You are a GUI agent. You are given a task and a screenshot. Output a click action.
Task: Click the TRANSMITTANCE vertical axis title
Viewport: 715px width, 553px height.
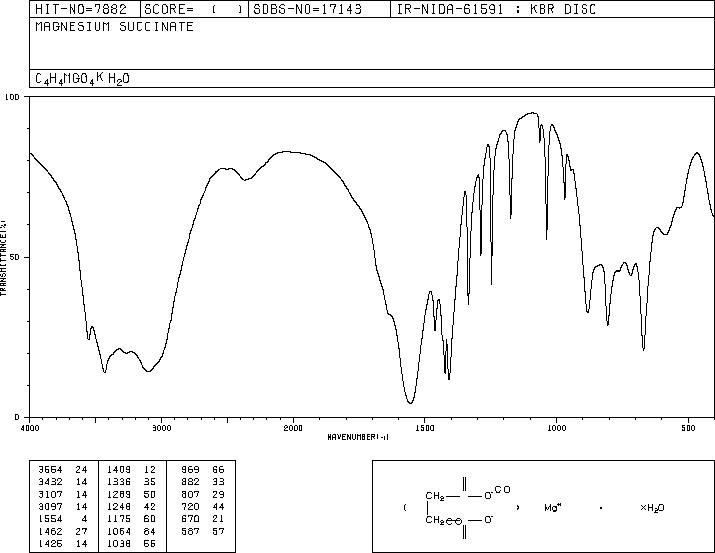(x=4, y=258)
